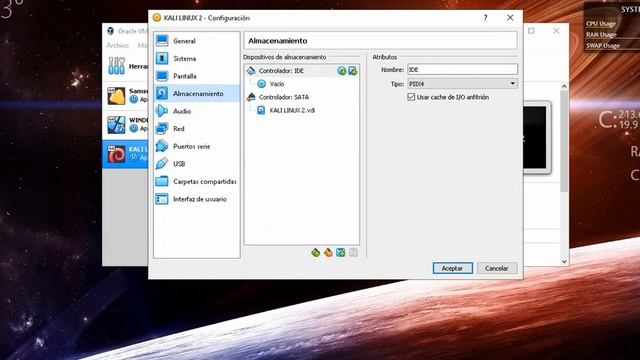640x360 pixels.
Task: Click scrollbar up arrow in VirtualBox Manager
Action: (x=564, y=86)
